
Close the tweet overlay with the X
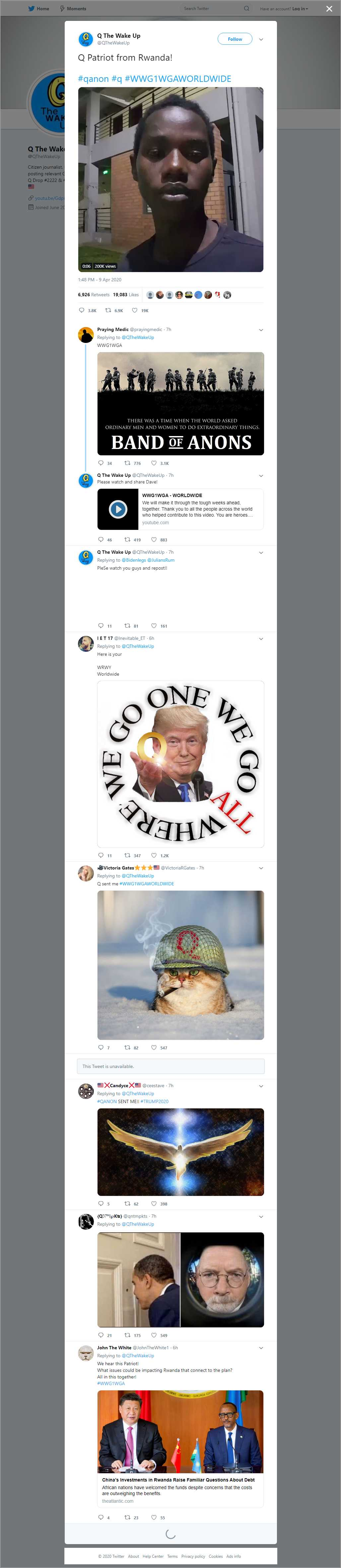click(329, 9)
